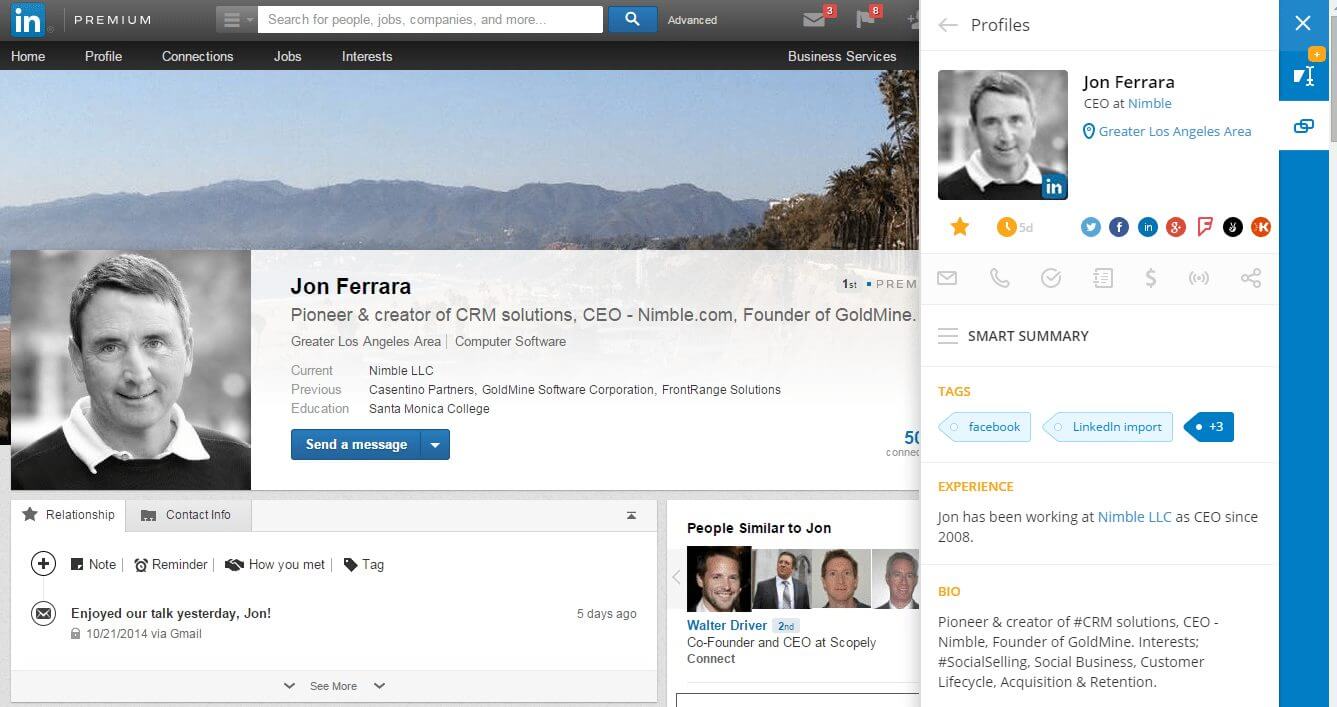Toggle the gold star for Jon Ferrara

tap(960, 227)
